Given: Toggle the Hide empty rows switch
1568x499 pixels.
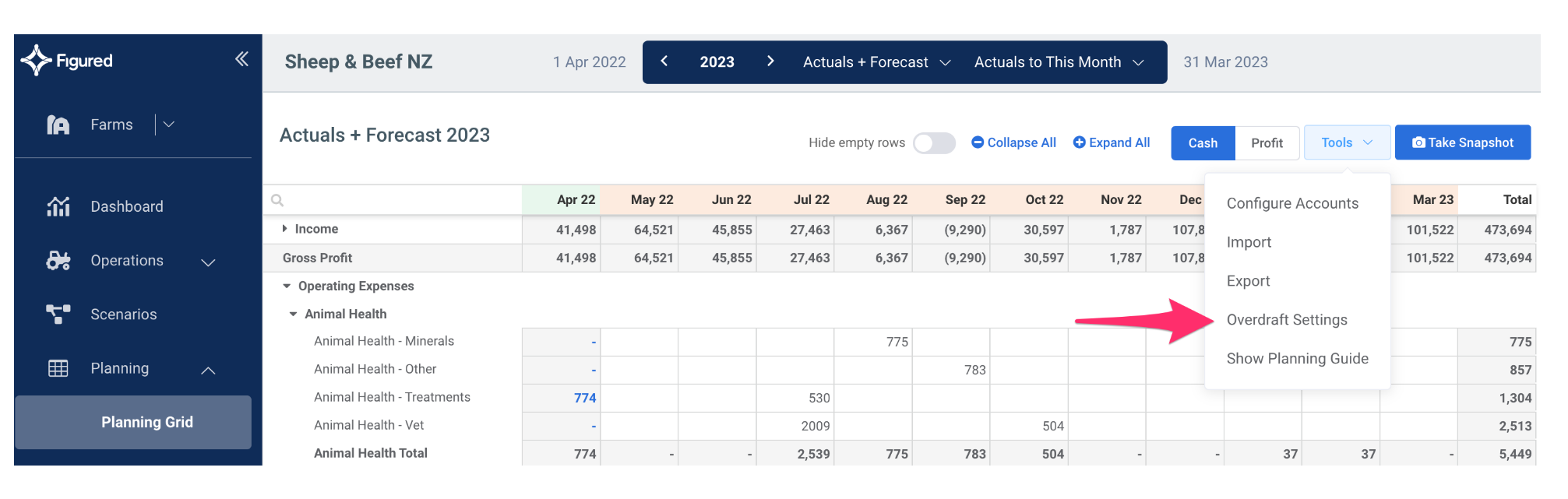Looking at the screenshot, I should [x=933, y=143].
